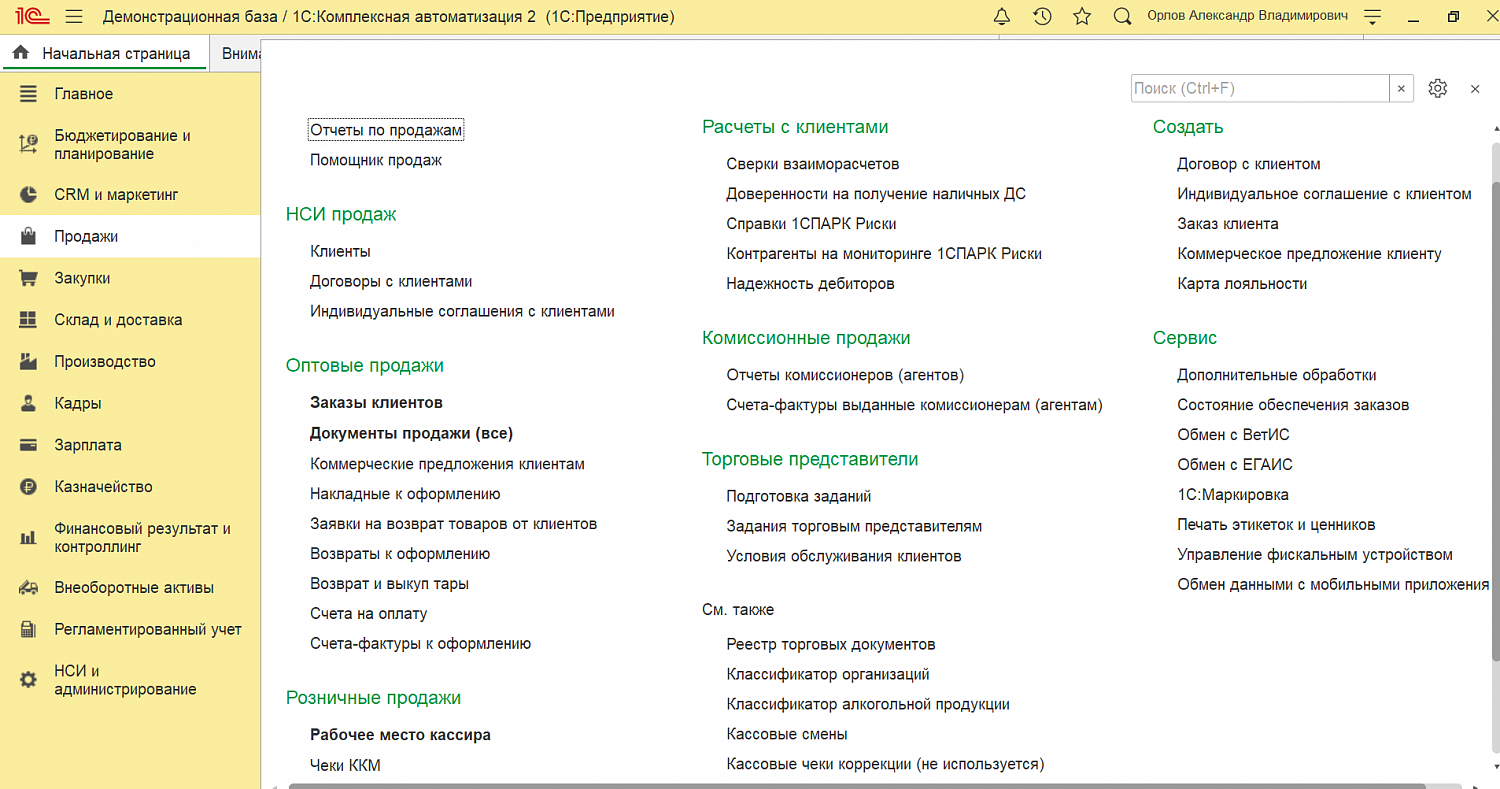The width and height of the screenshot is (1500, 789).
Task: Select Закупки section in sidebar
Action: pyautogui.click(x=130, y=278)
